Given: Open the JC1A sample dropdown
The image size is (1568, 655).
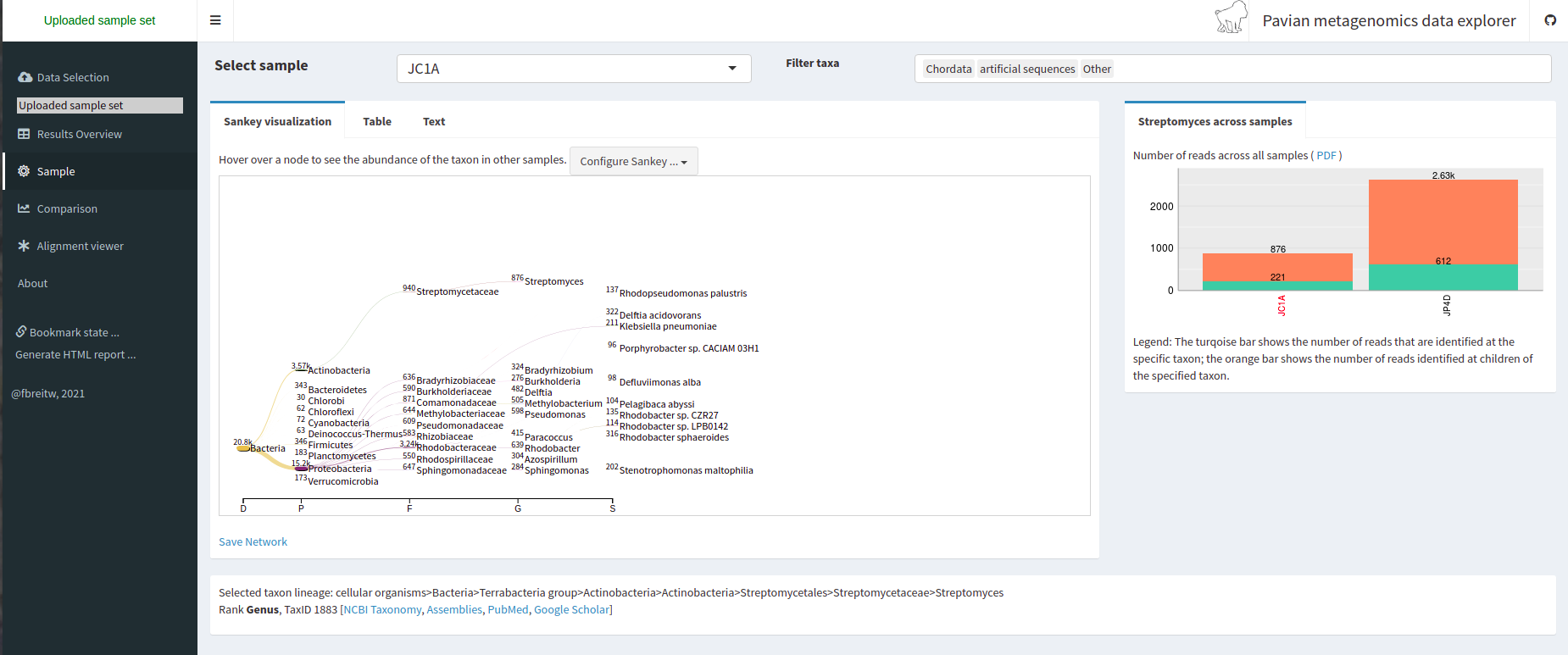Looking at the screenshot, I should (574, 69).
